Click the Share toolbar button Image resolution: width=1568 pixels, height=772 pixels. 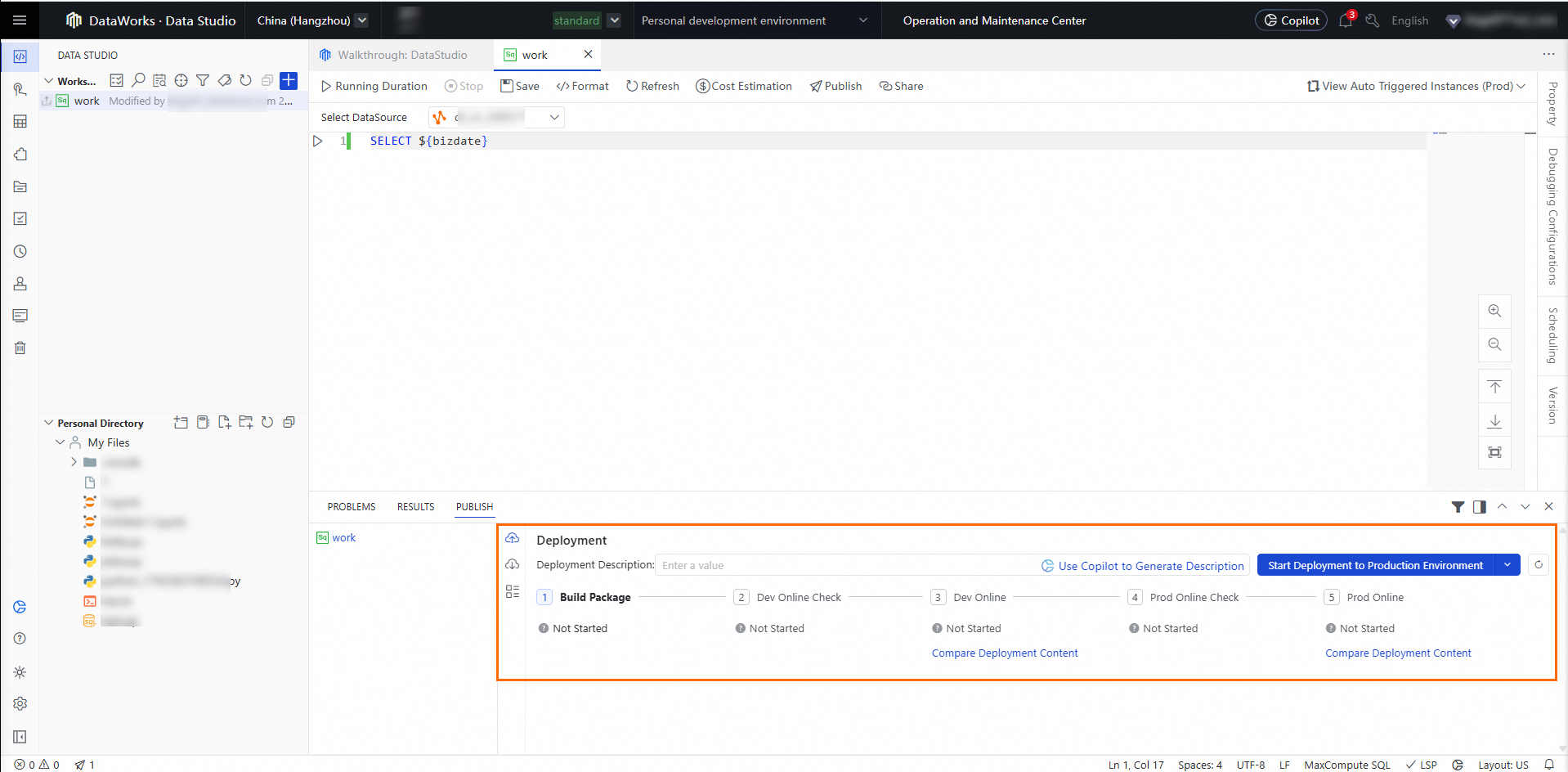[901, 86]
